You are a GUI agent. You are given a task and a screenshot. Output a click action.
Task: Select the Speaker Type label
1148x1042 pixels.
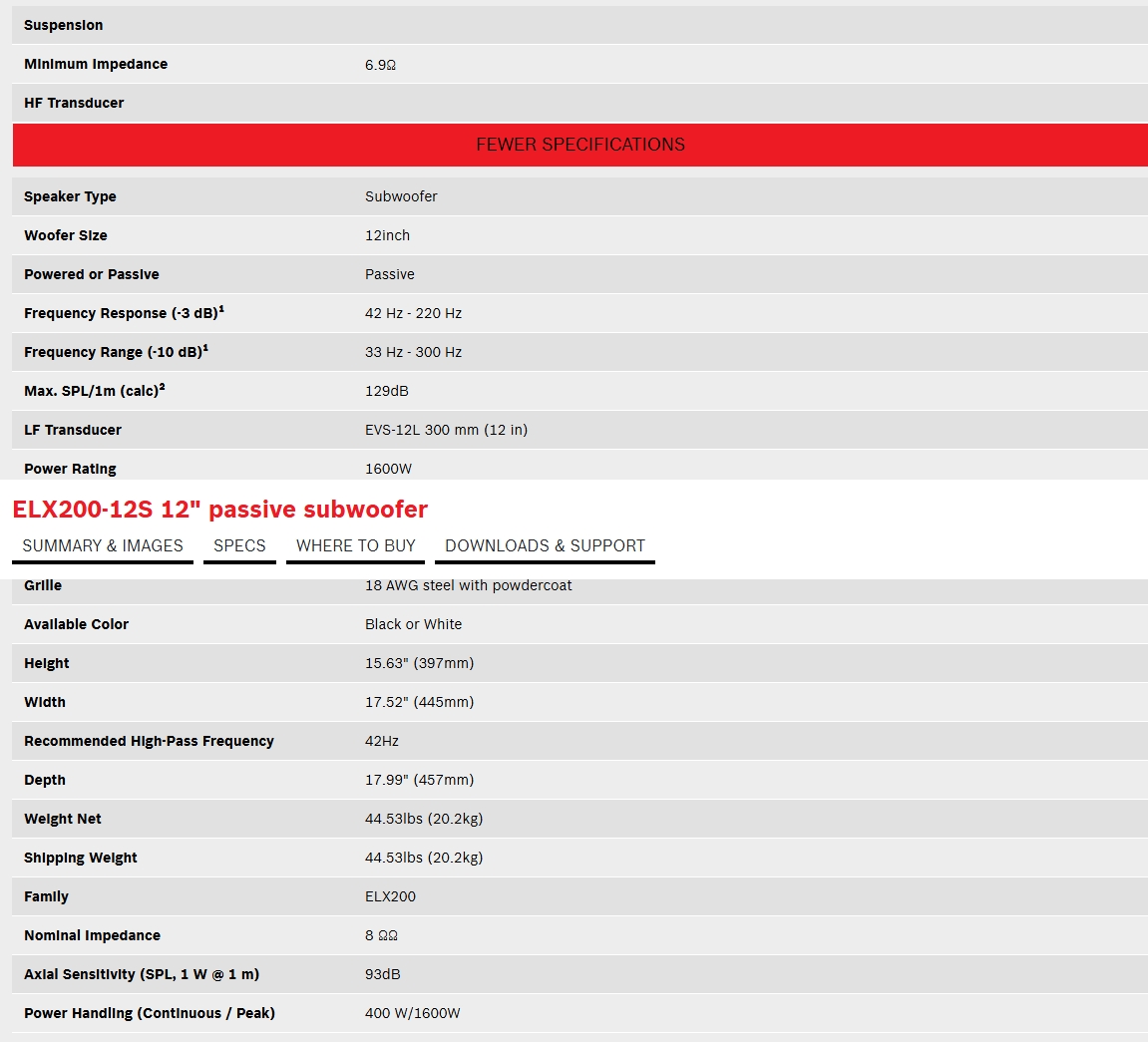click(70, 196)
